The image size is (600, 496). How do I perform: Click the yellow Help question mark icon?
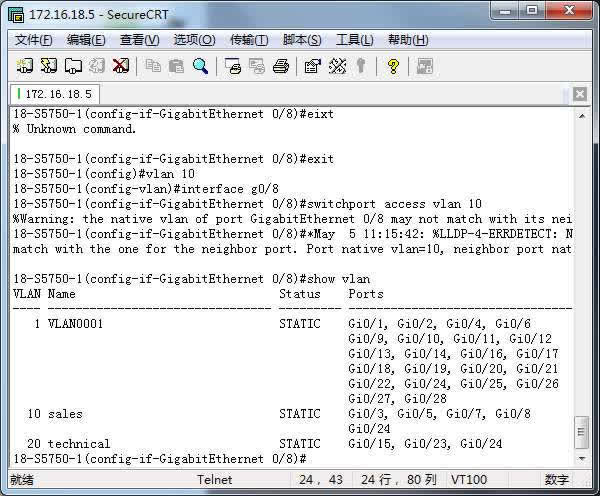[393, 66]
